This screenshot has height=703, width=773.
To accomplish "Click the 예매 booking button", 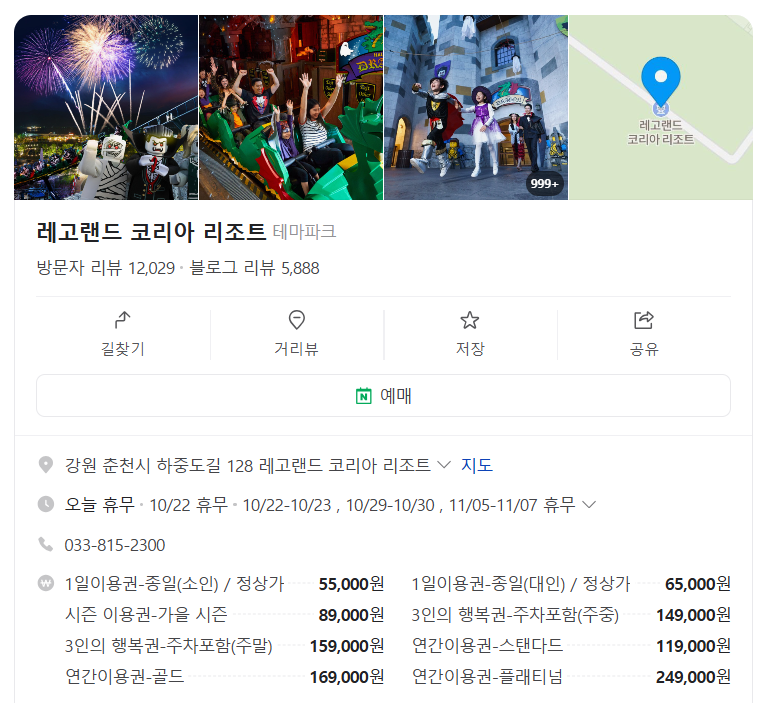I will coord(384,395).
